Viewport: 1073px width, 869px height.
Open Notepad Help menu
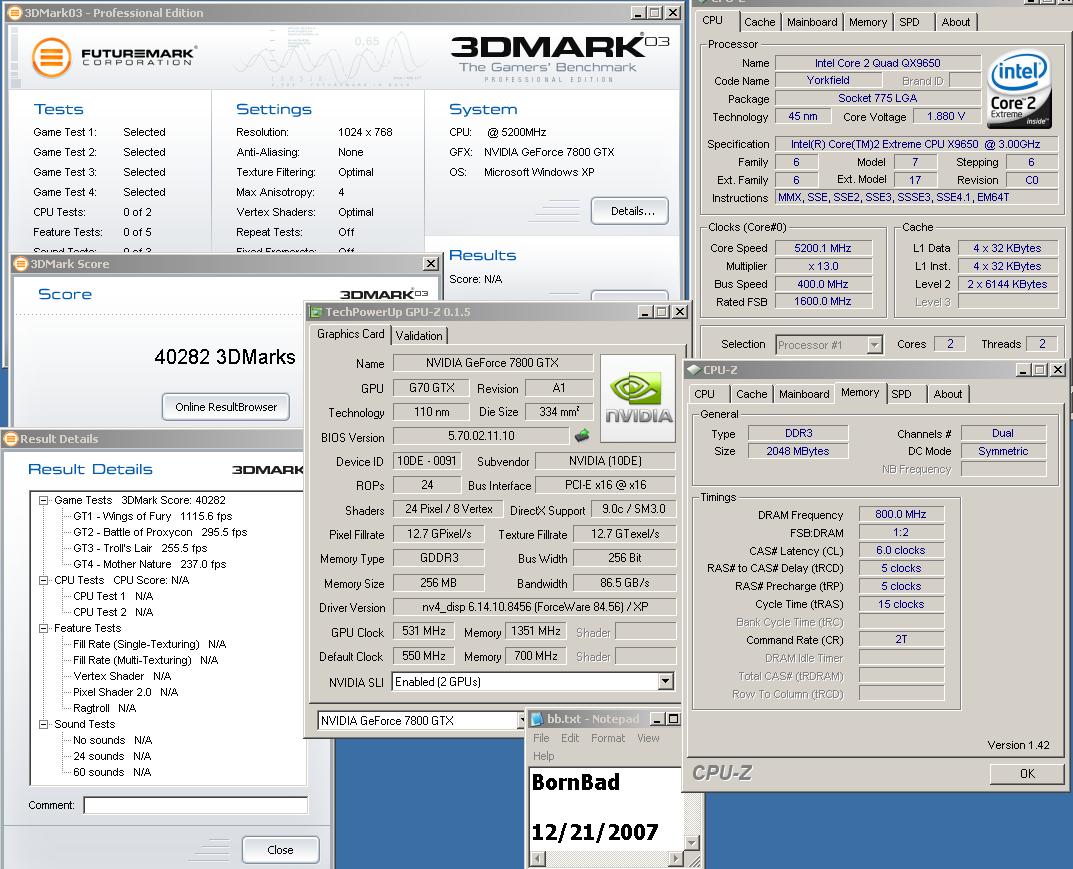click(543, 755)
